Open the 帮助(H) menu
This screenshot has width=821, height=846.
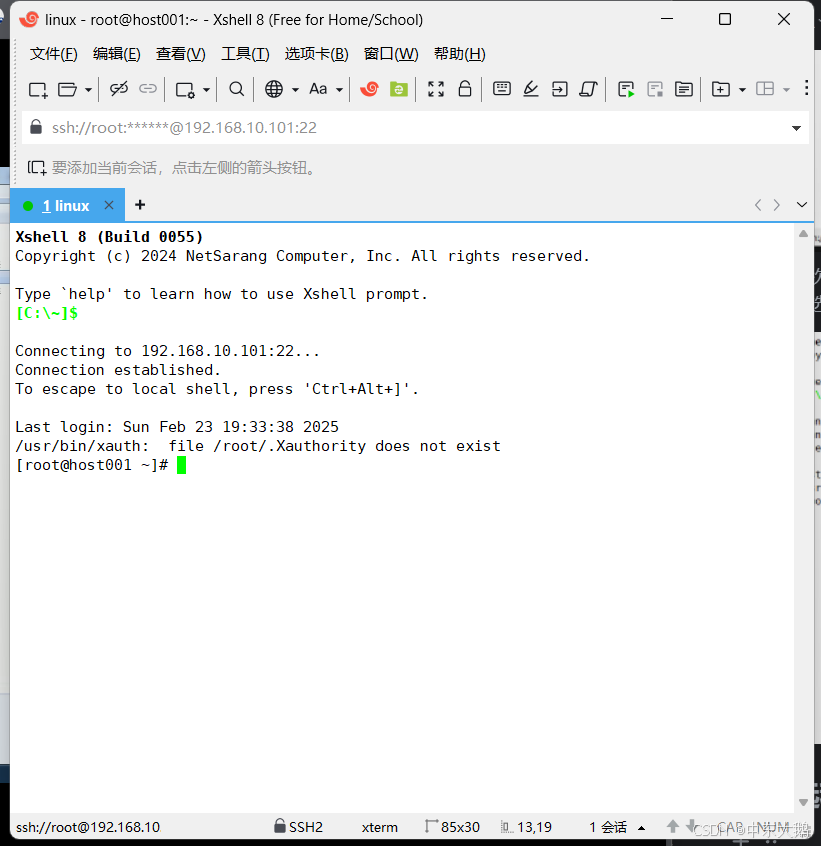click(460, 54)
